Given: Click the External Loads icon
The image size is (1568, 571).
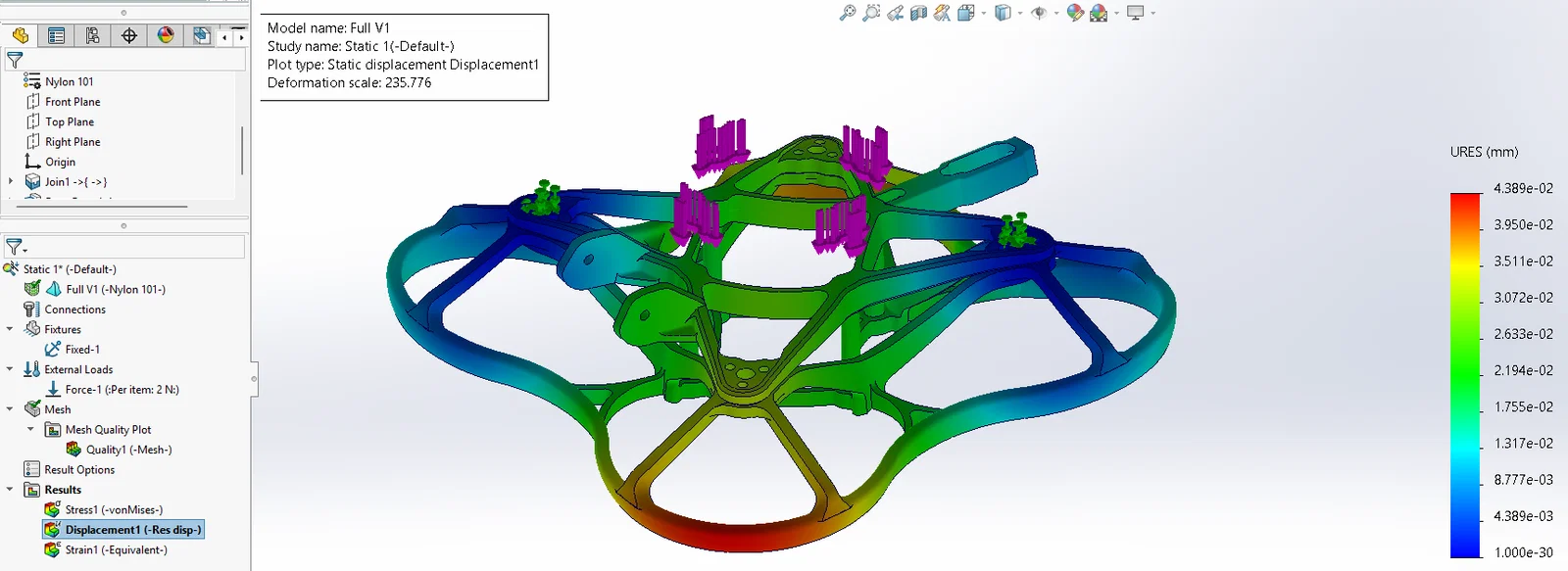Looking at the screenshot, I should [x=32, y=369].
